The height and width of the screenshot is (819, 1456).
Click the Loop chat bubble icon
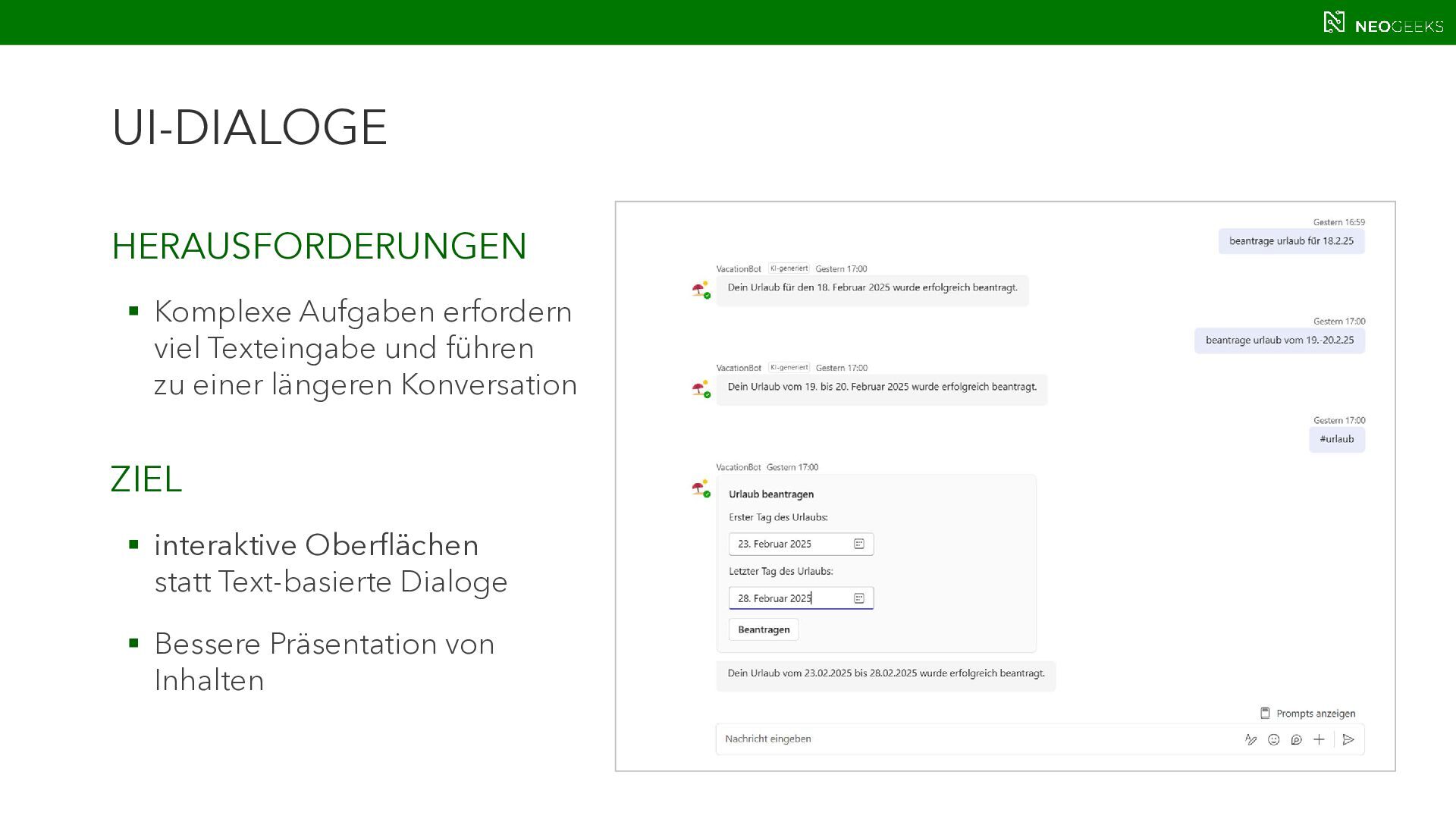[x=1297, y=739]
